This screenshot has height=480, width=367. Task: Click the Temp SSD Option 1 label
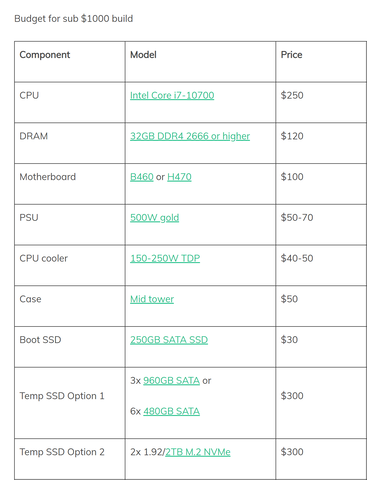62,396
